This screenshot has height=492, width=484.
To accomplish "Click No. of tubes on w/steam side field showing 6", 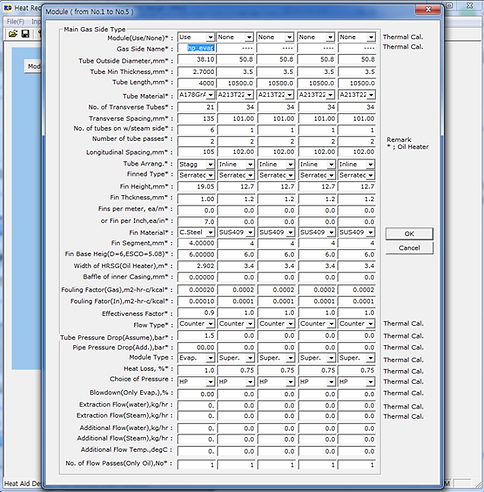I will coord(196,130).
